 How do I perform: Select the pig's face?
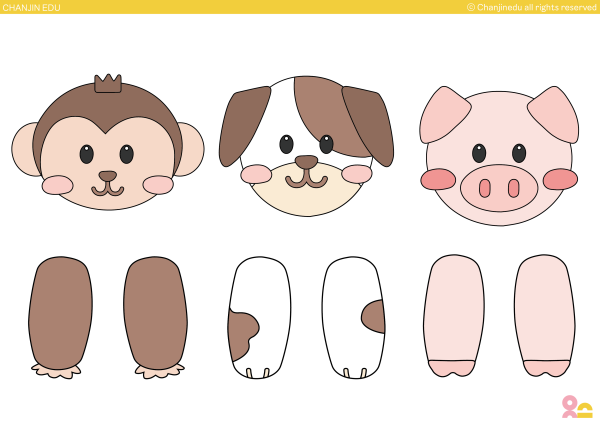point(498,130)
